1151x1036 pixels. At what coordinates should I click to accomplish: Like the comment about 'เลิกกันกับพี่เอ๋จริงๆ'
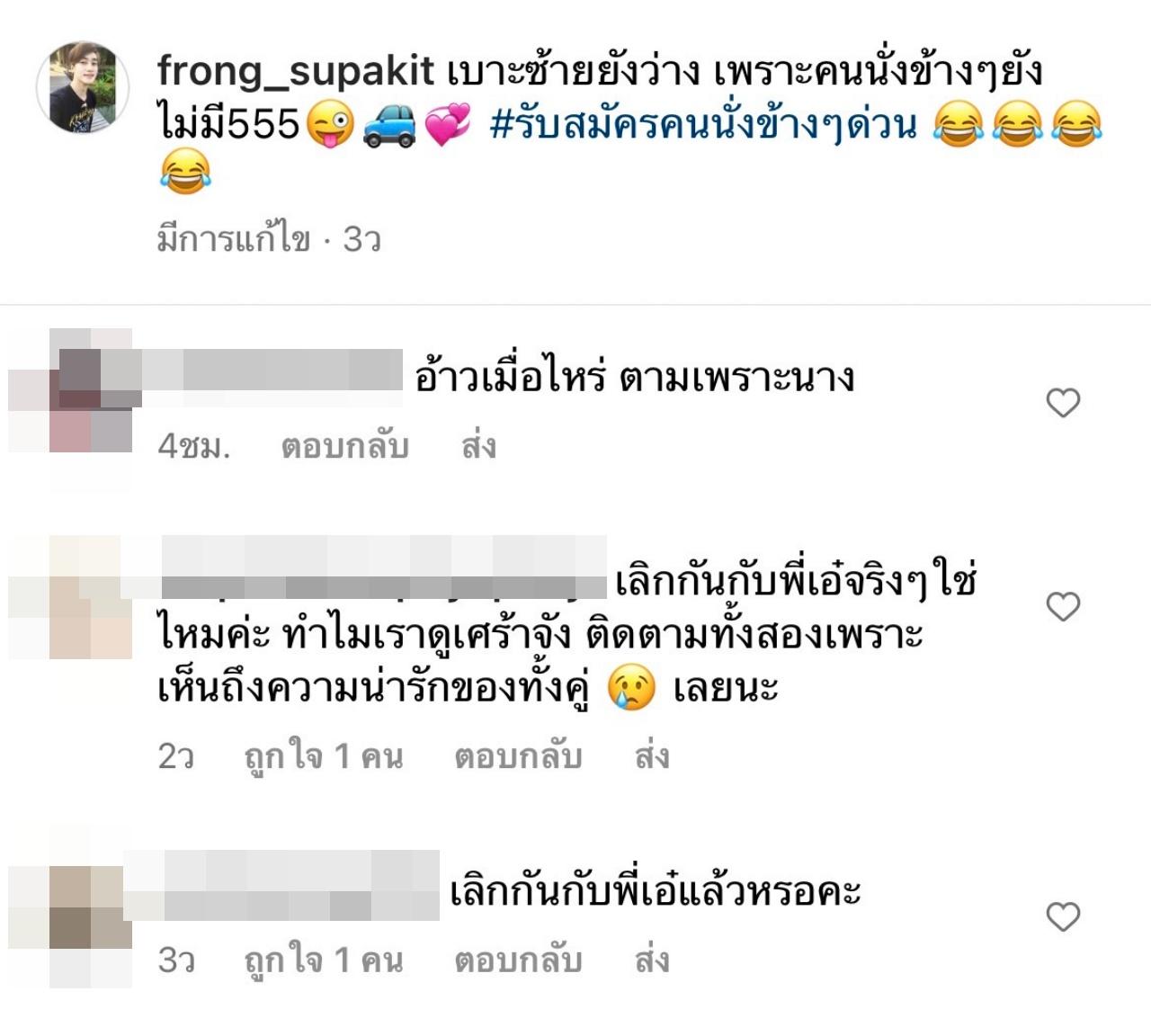[1063, 607]
